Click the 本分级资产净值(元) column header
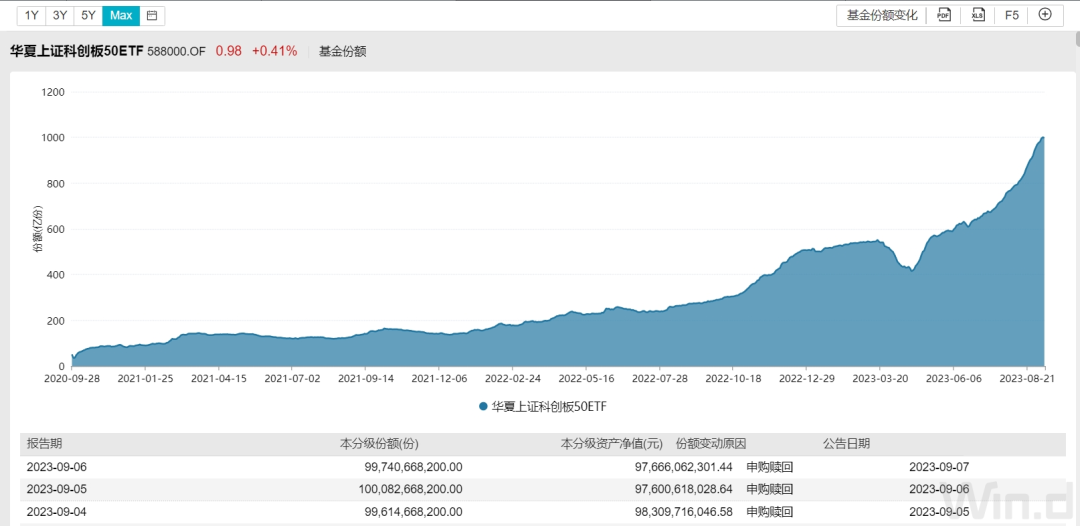The width and height of the screenshot is (1080, 526). pyautogui.click(x=612, y=443)
